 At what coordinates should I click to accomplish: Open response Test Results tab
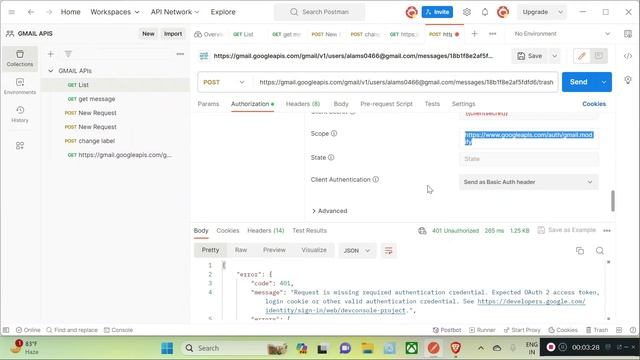point(309,231)
